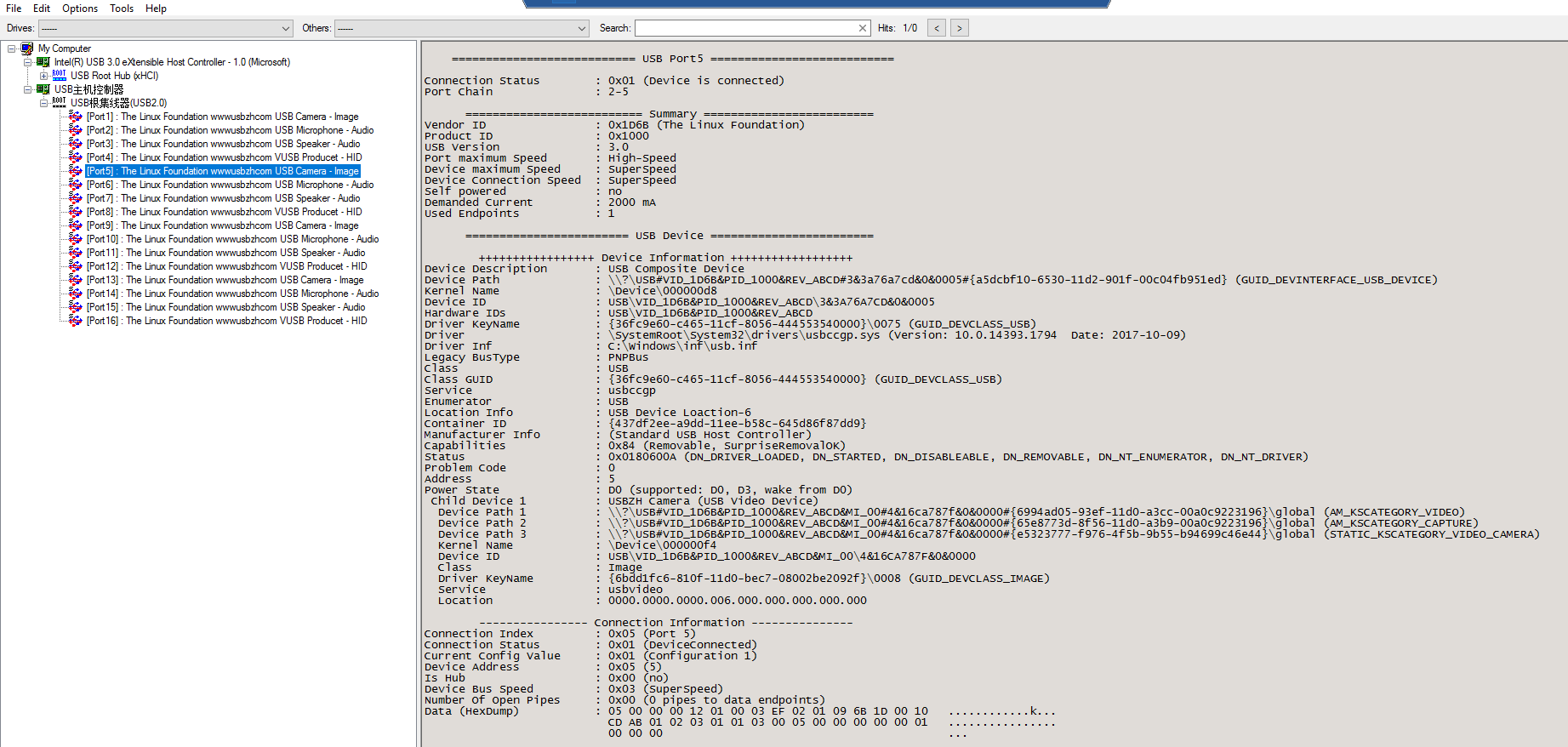1568x747 pixels.
Task: Go to previous search hit
Action: tap(937, 28)
